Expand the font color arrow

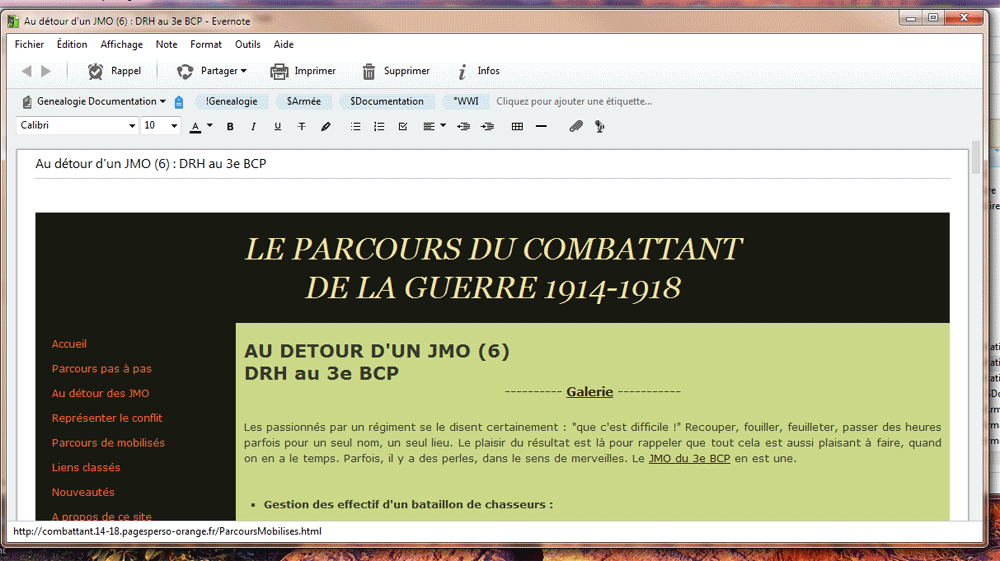(x=210, y=126)
